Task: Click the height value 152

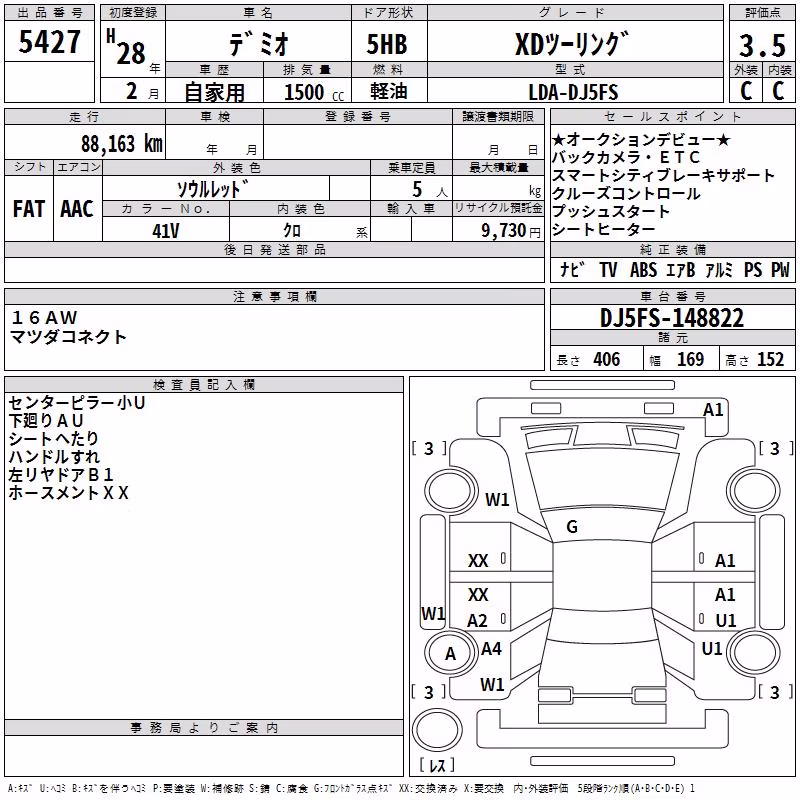Action: 770,359
